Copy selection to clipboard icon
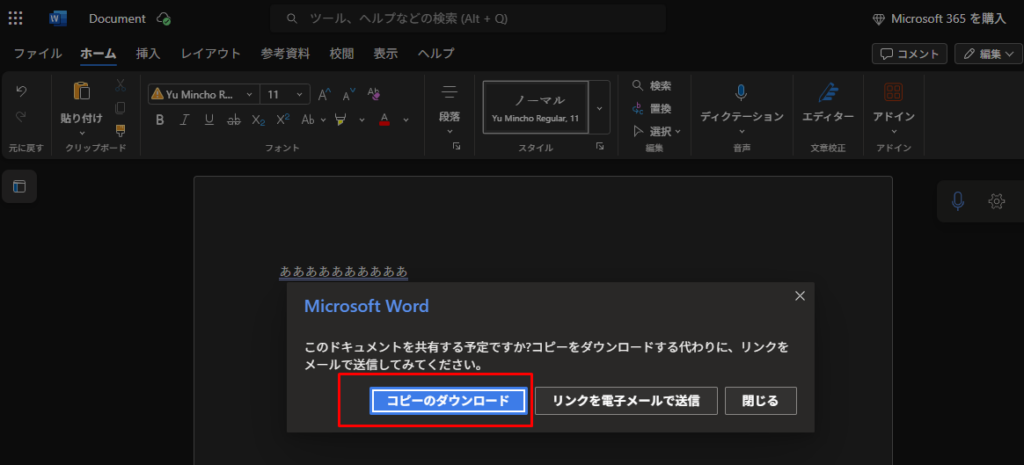 (120, 108)
